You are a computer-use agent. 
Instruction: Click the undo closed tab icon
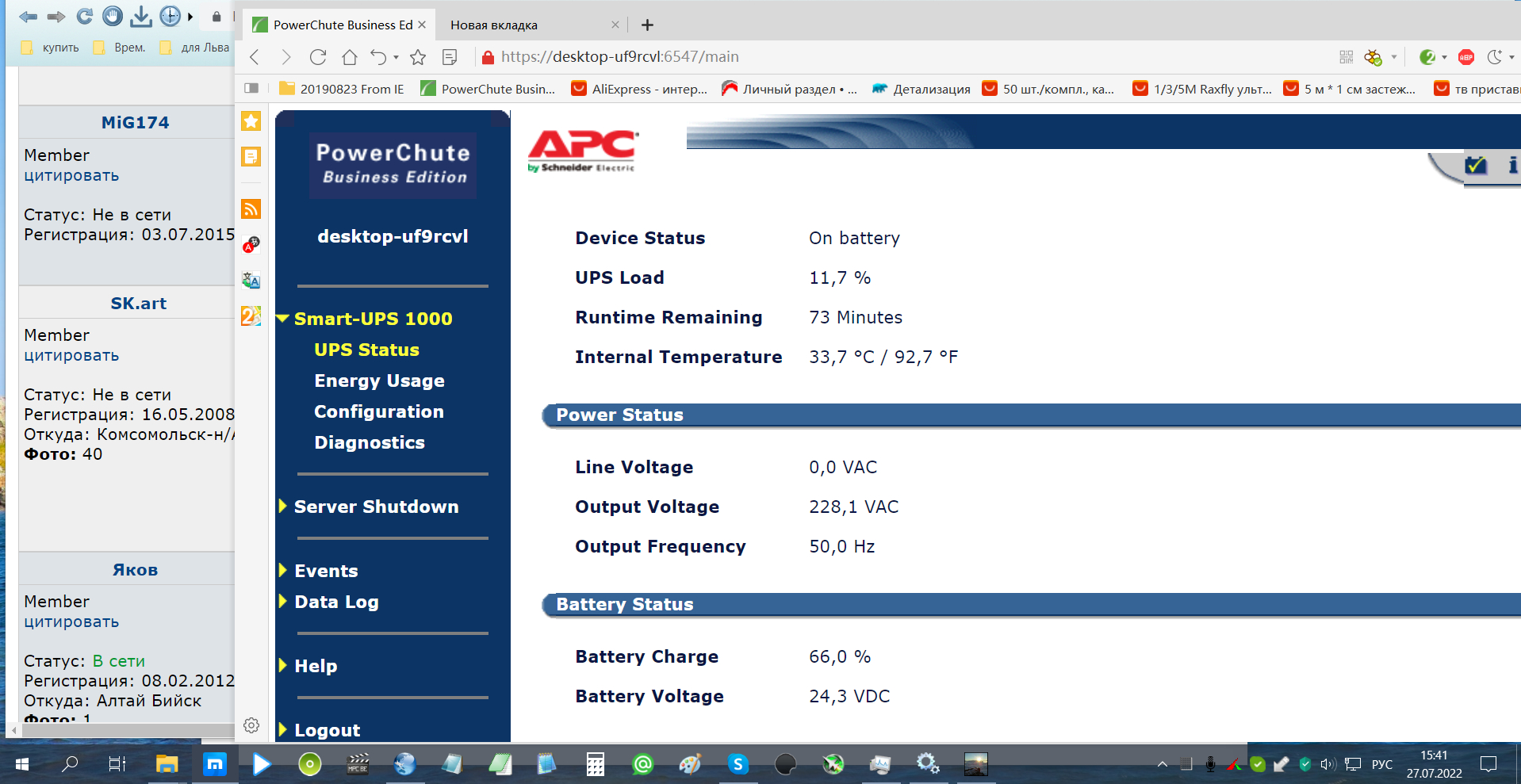tap(379, 57)
